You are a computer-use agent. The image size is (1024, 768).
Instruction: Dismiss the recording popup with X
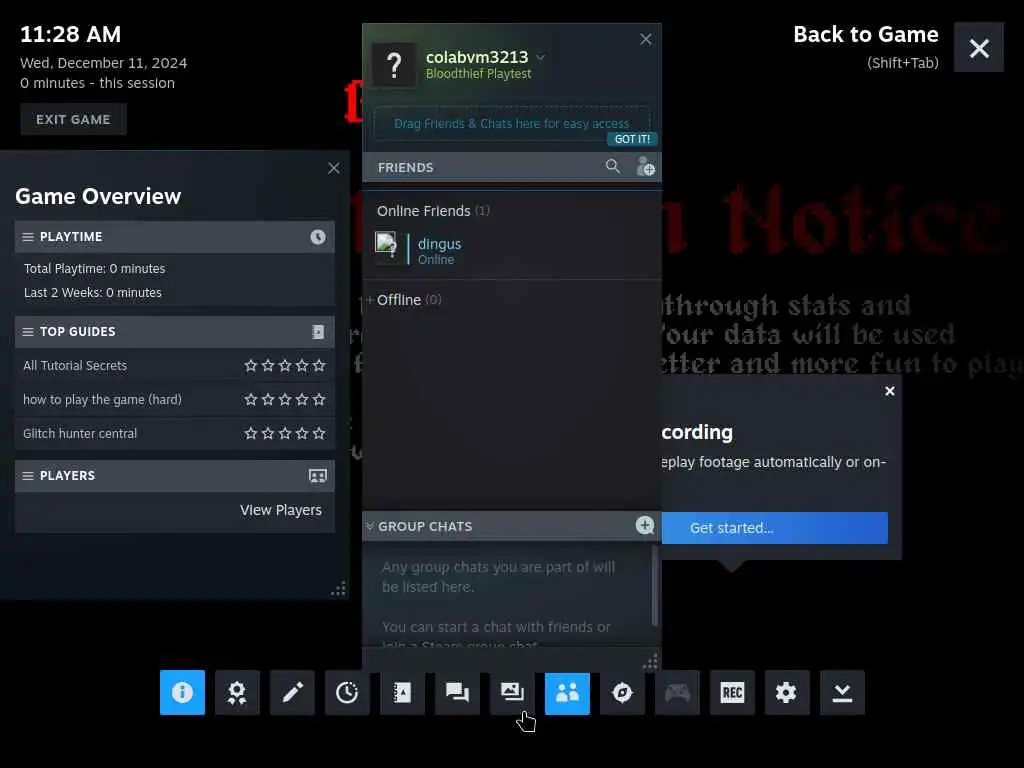889,391
